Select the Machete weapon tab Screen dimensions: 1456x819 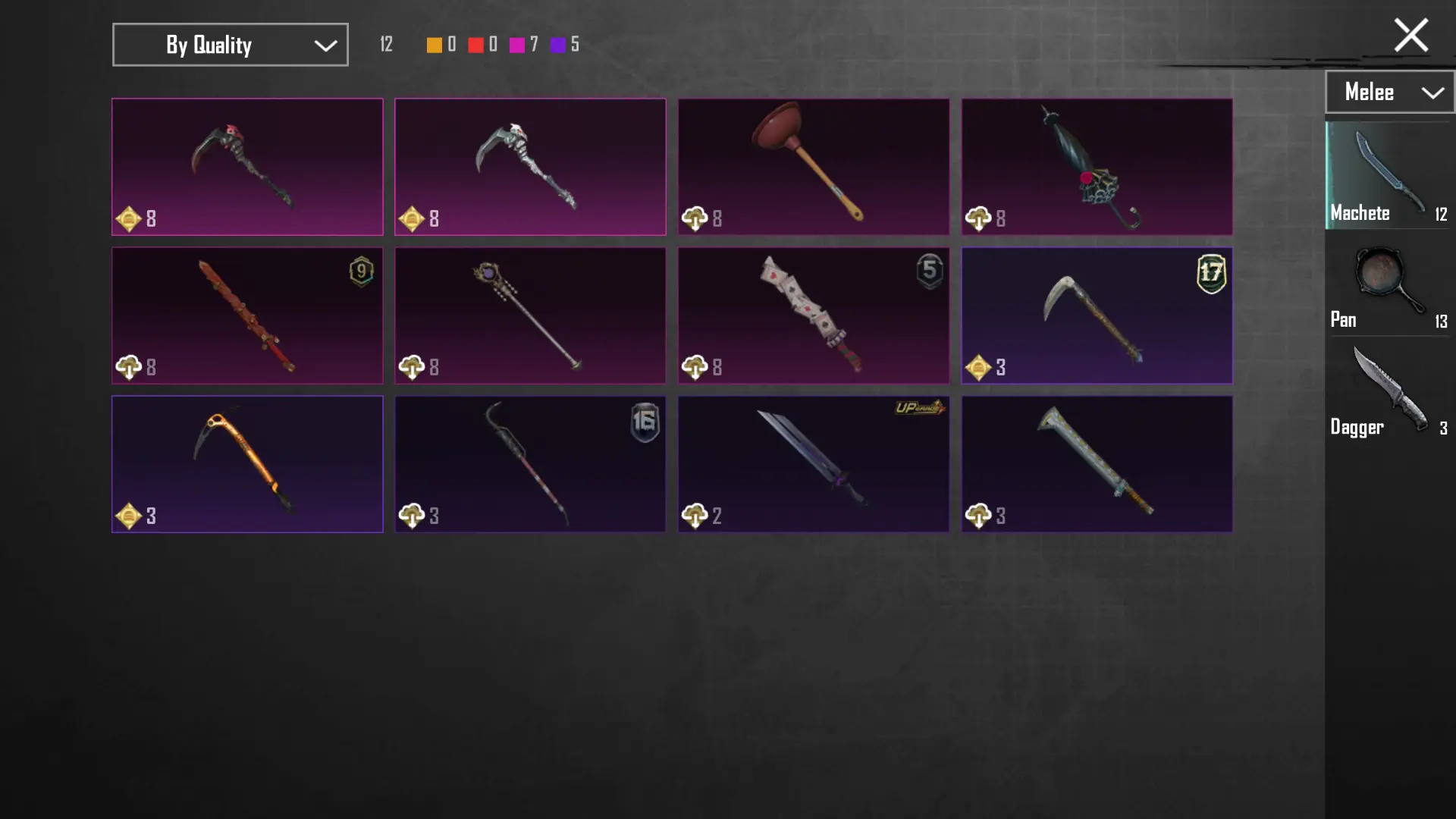click(x=1389, y=175)
